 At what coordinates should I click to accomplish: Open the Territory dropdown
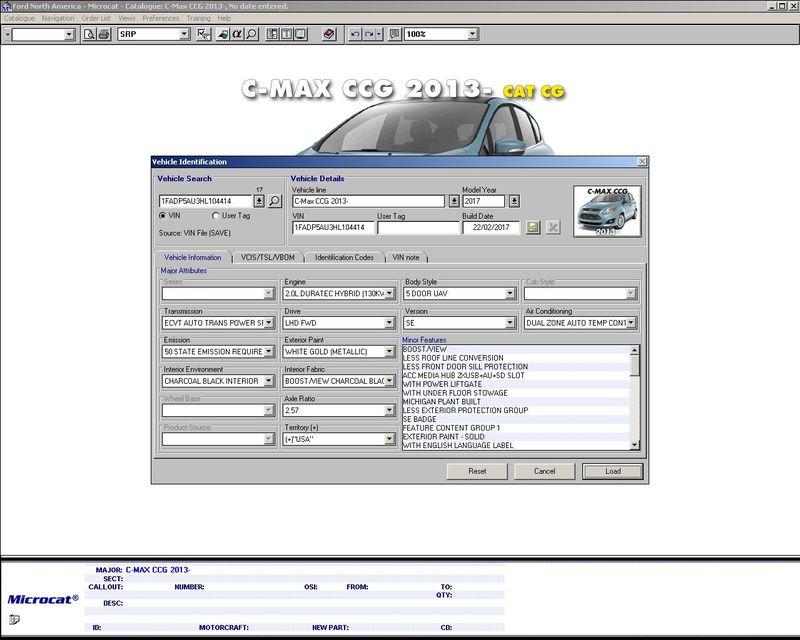point(389,439)
